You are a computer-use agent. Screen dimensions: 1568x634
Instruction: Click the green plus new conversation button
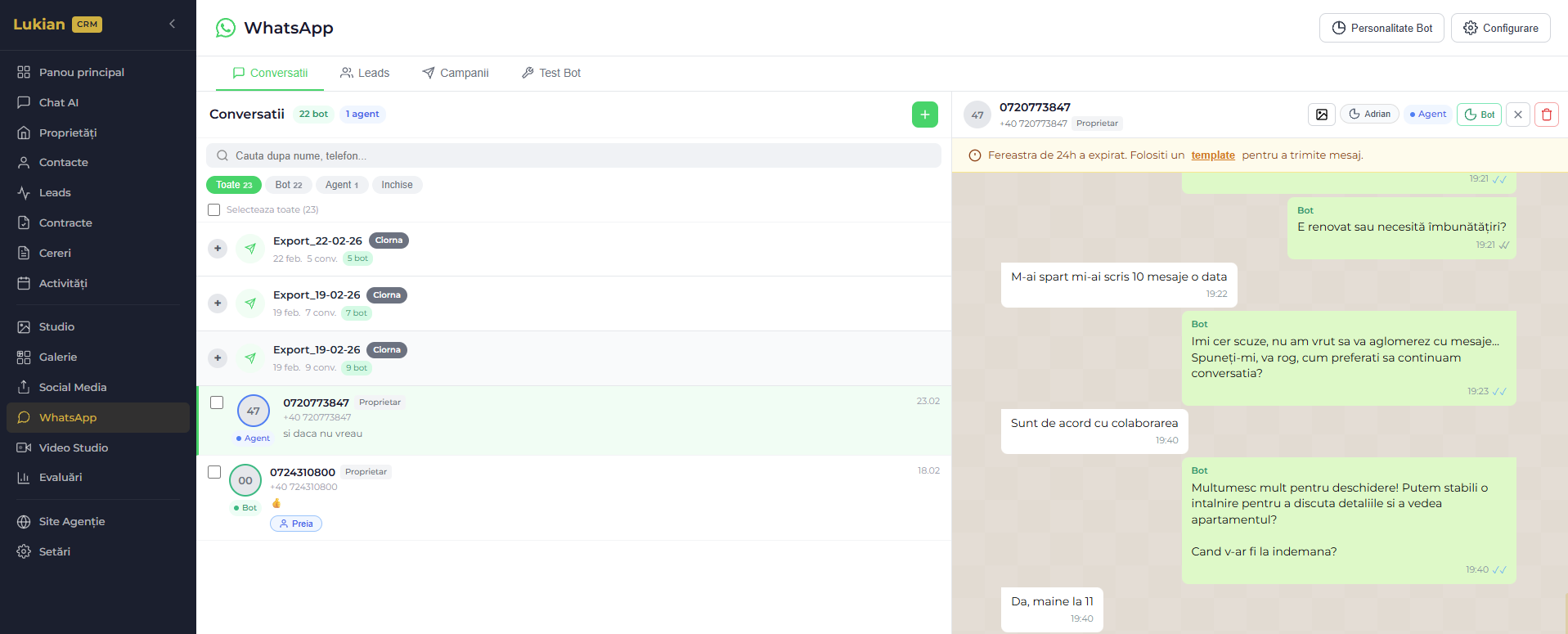924,115
